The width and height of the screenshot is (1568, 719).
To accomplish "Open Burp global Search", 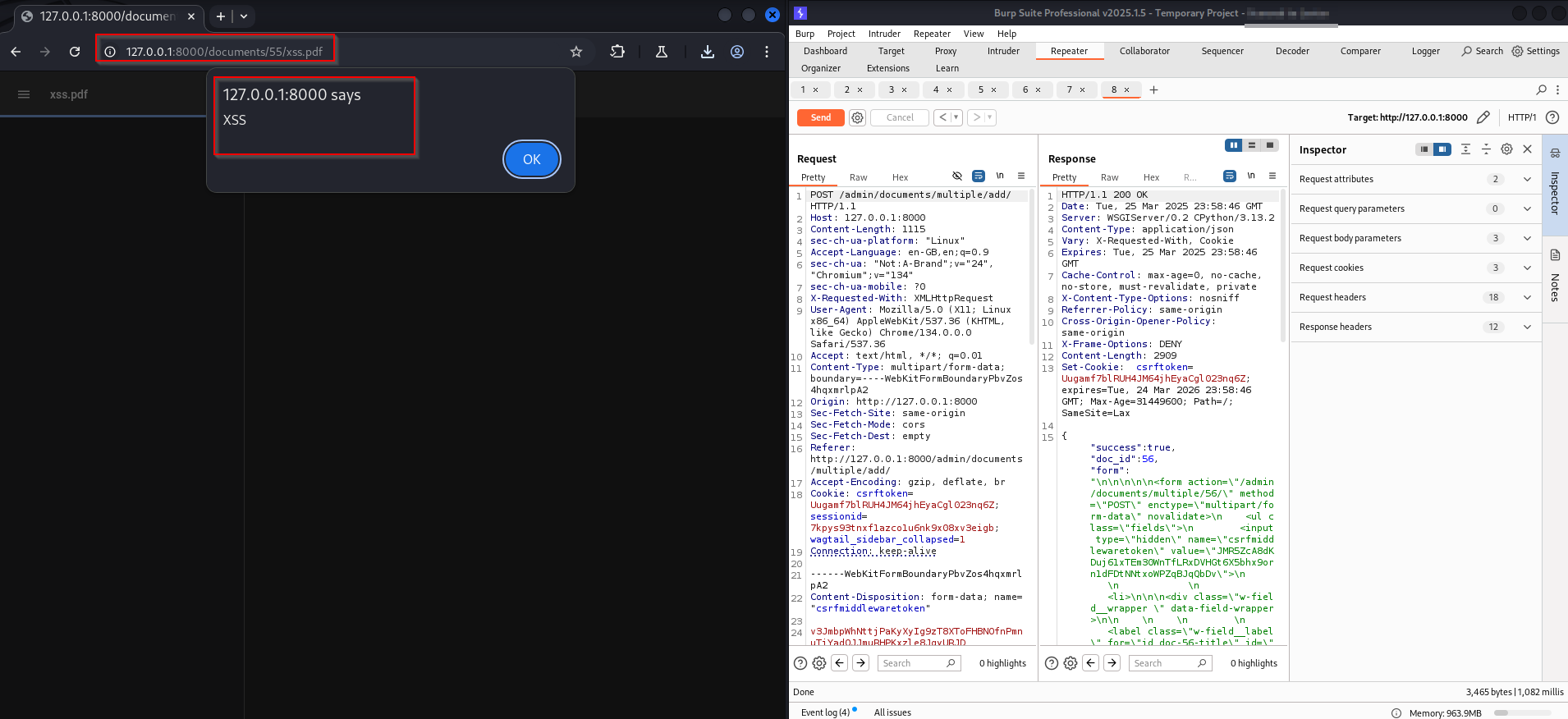I will [1482, 51].
